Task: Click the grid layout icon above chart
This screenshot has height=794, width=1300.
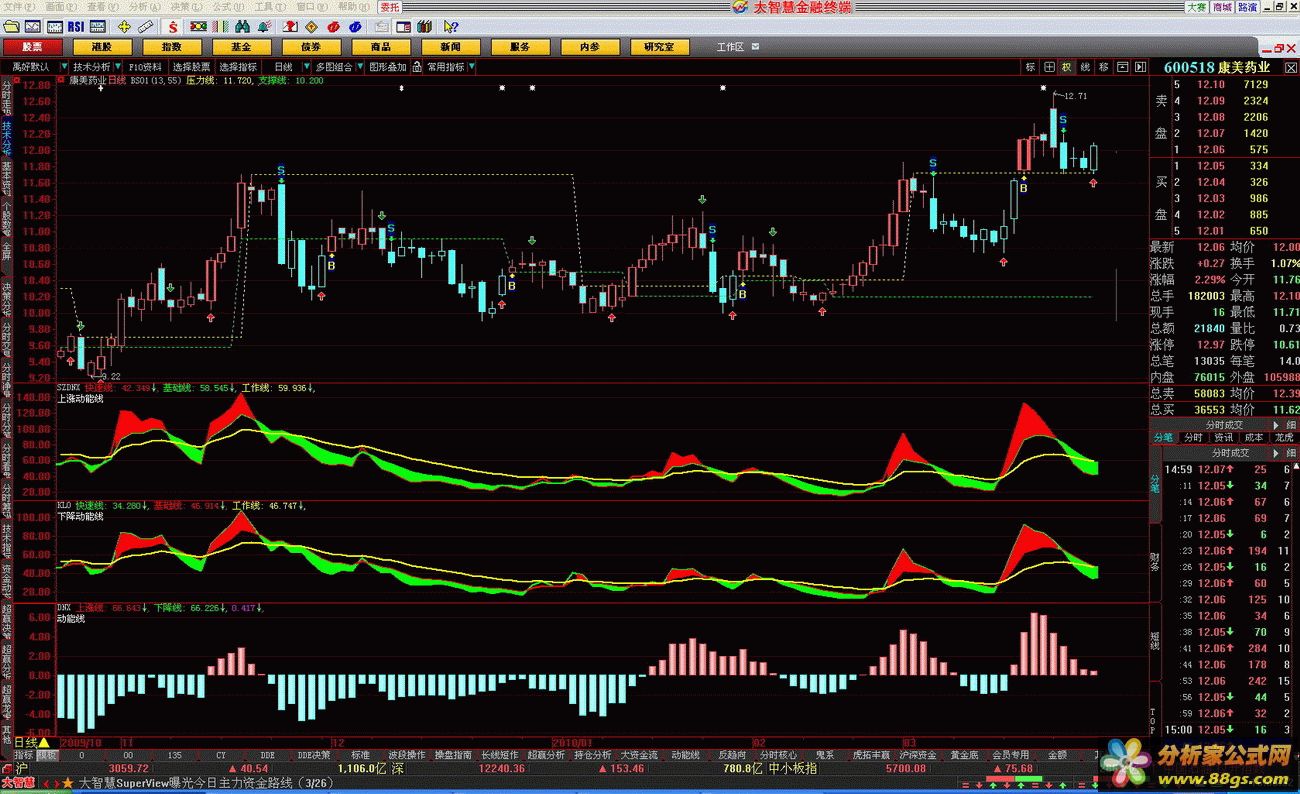Action: [1049, 67]
